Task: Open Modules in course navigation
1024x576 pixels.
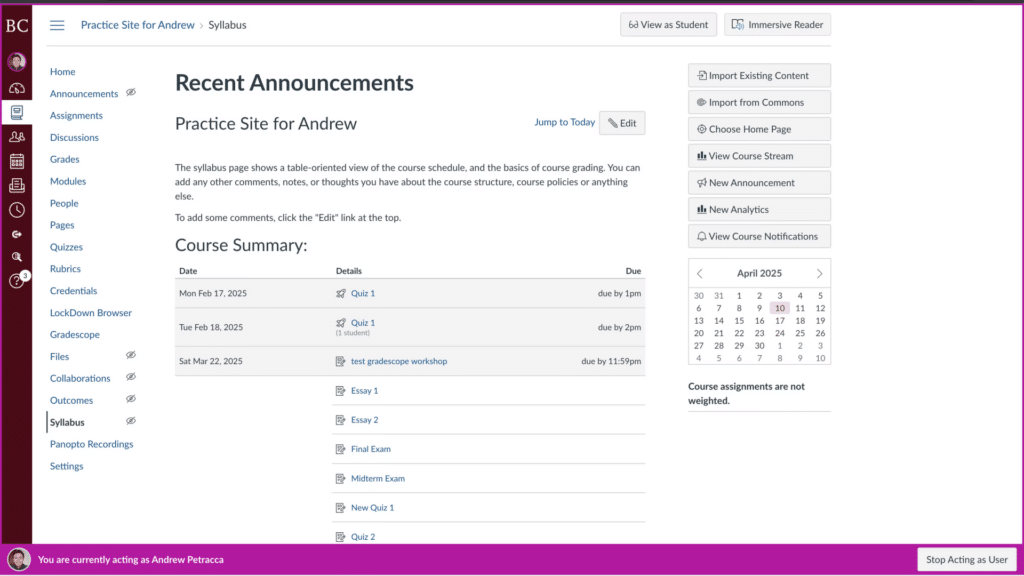Action: coord(68,182)
